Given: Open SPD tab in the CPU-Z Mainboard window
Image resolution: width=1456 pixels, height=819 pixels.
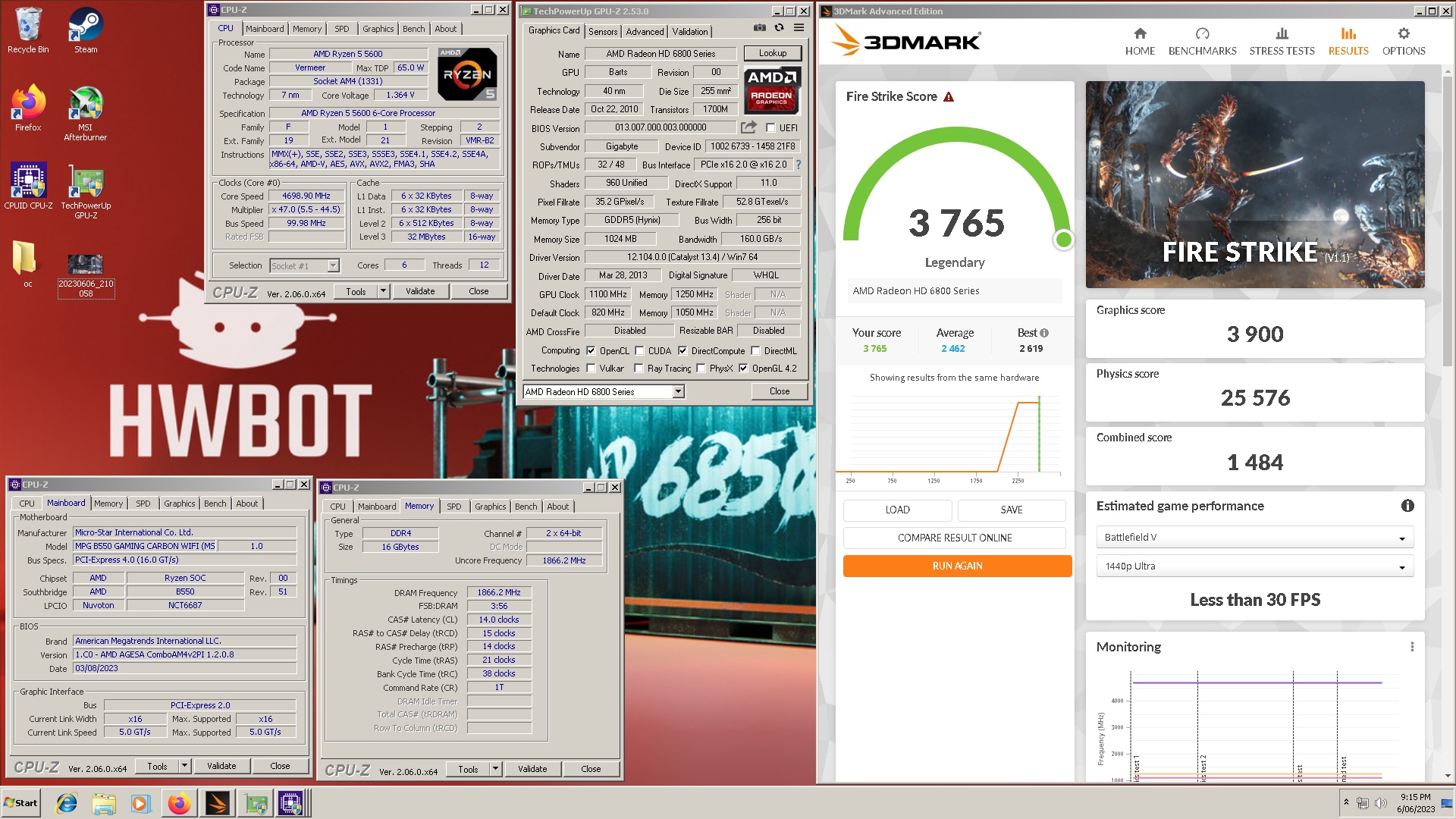Looking at the screenshot, I should point(143,504).
